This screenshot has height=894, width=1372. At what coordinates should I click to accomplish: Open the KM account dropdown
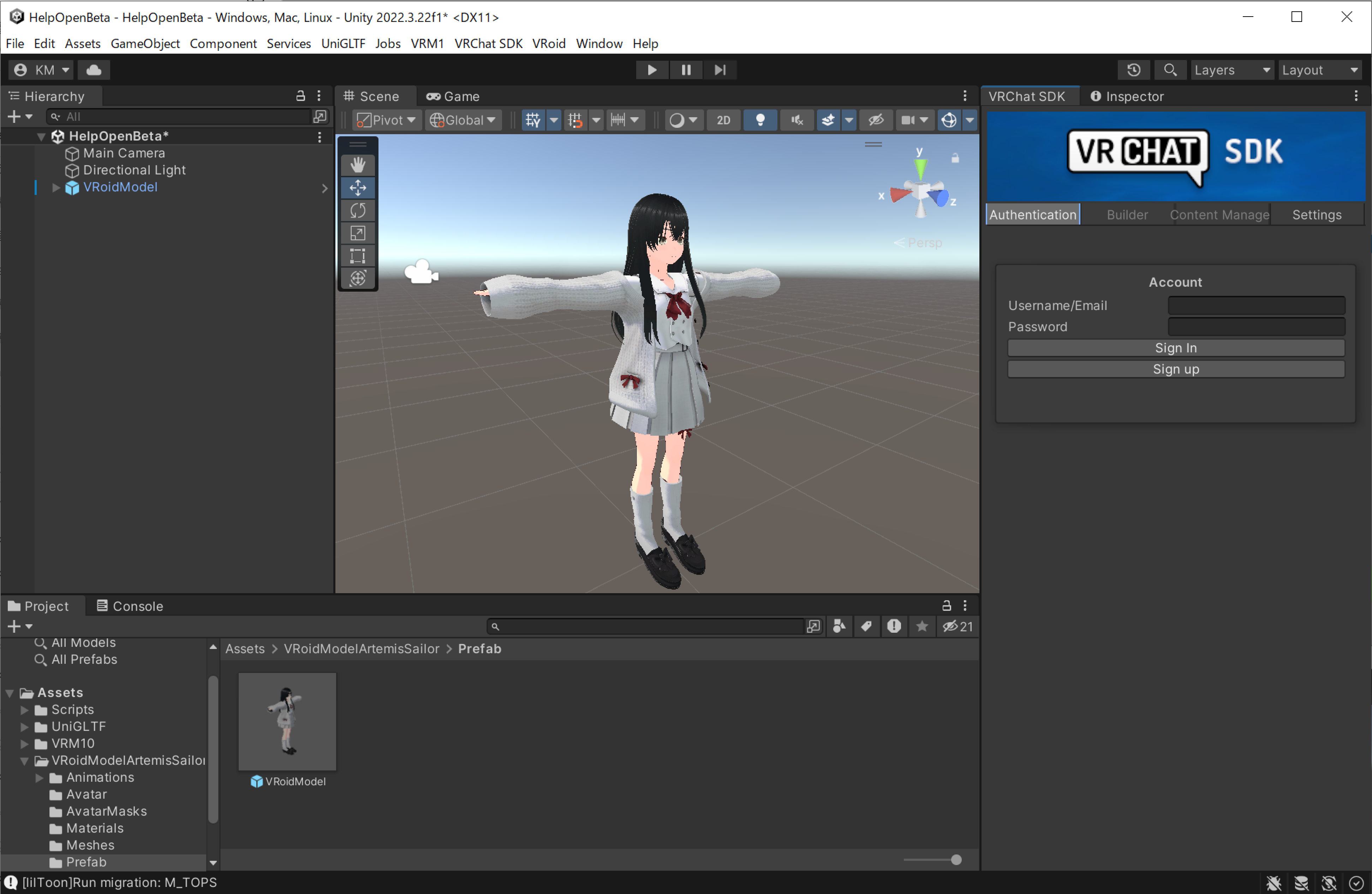(42, 70)
